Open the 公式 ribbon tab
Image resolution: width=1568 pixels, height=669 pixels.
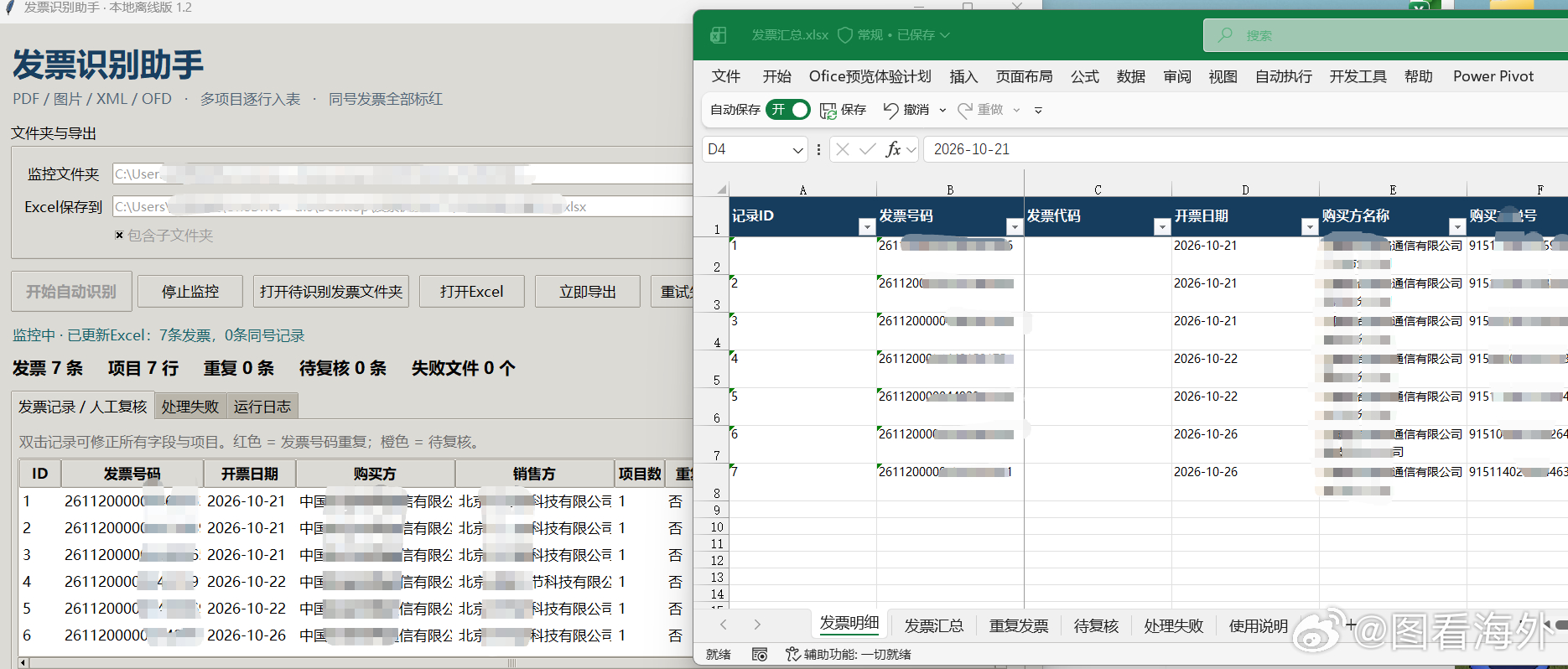[1085, 76]
